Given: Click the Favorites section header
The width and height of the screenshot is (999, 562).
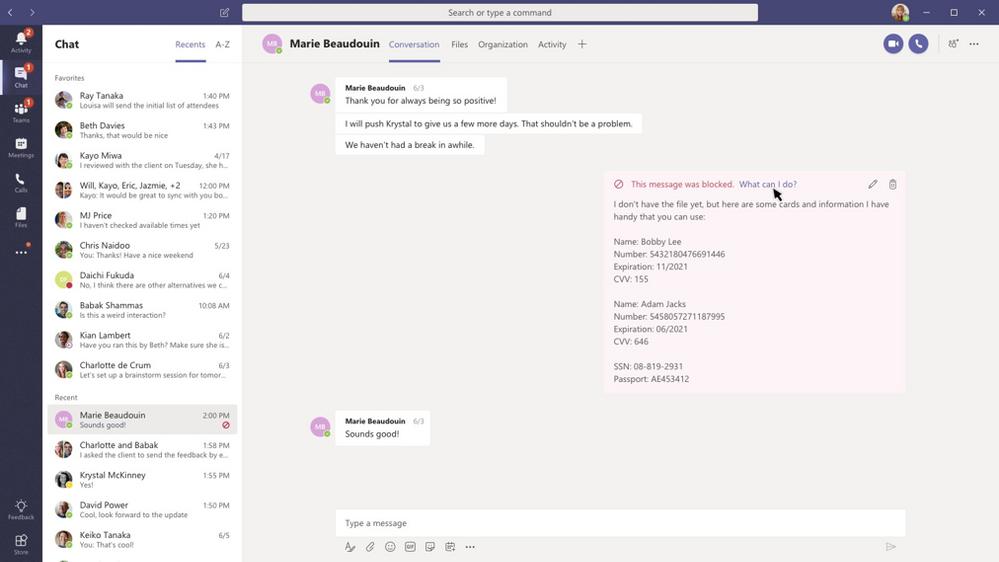Looking at the screenshot, I should tap(69, 78).
